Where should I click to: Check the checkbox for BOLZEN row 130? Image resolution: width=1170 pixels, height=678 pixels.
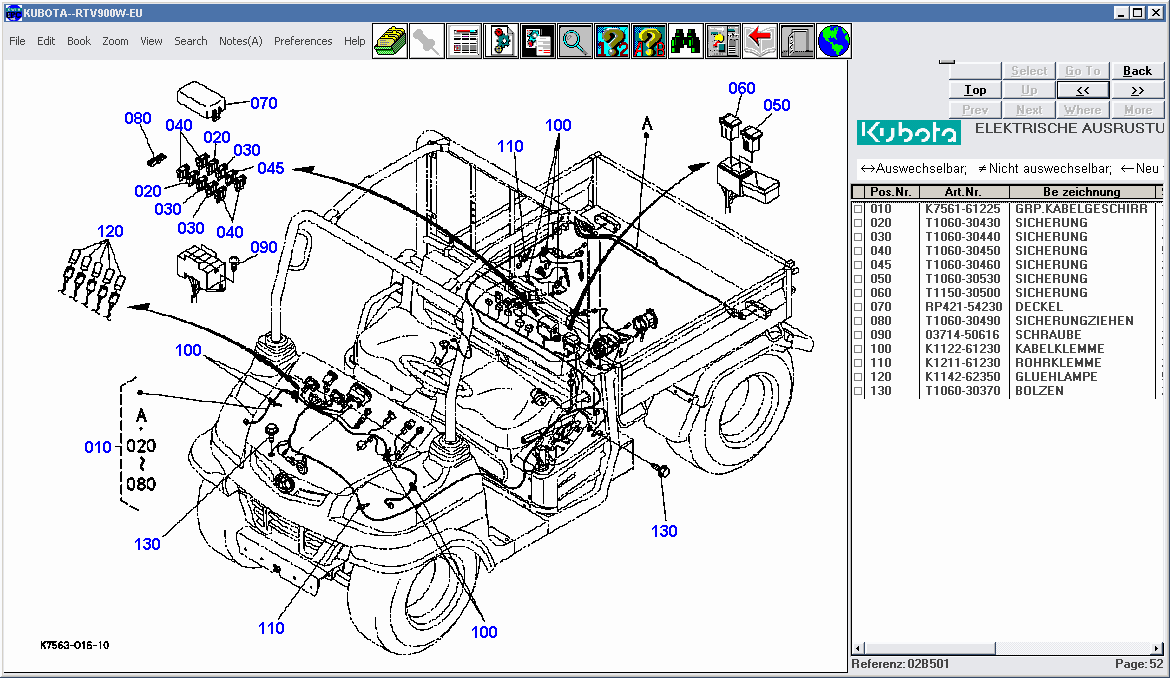click(858, 390)
